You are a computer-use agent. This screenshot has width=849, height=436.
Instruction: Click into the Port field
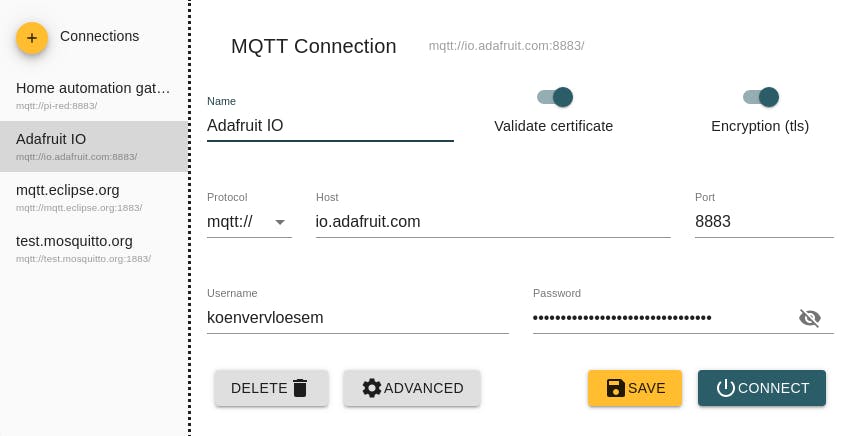pos(763,222)
